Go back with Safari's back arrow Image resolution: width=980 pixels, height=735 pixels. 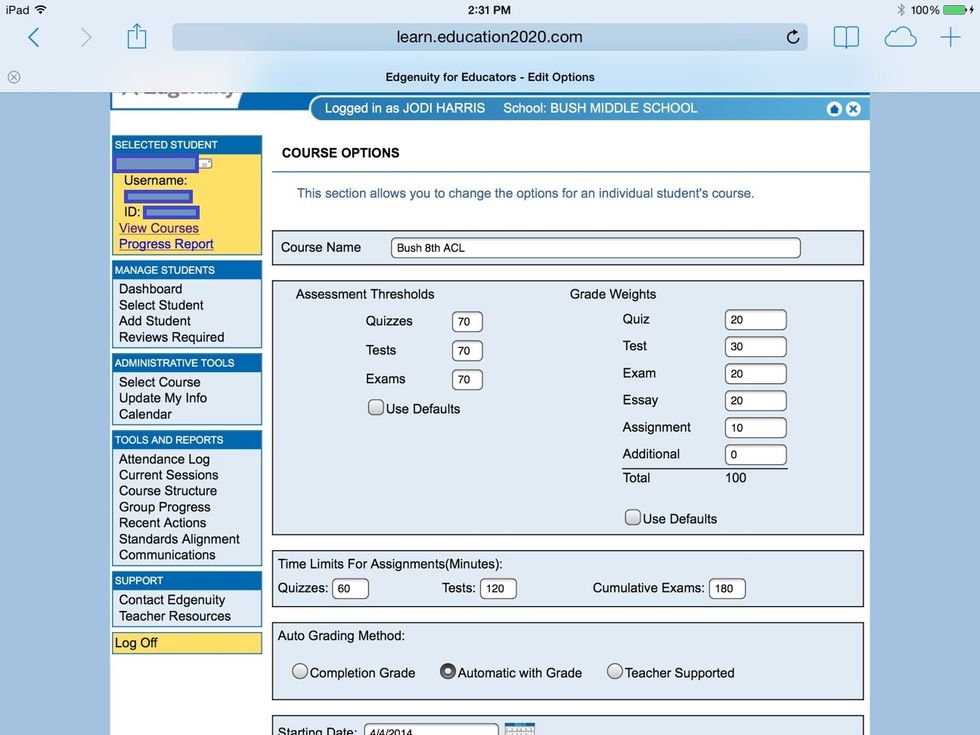[x=34, y=37]
